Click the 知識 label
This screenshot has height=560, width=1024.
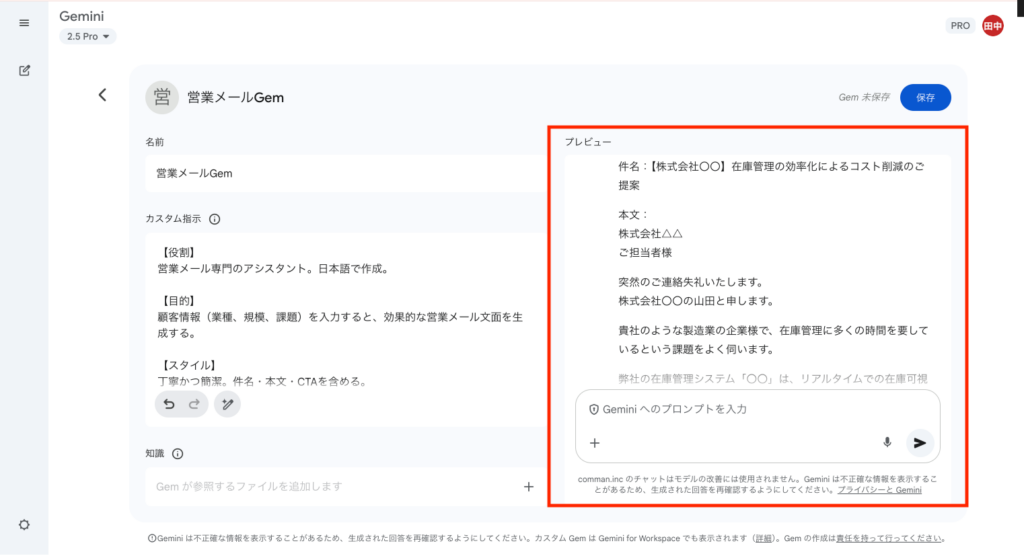[x=155, y=454]
